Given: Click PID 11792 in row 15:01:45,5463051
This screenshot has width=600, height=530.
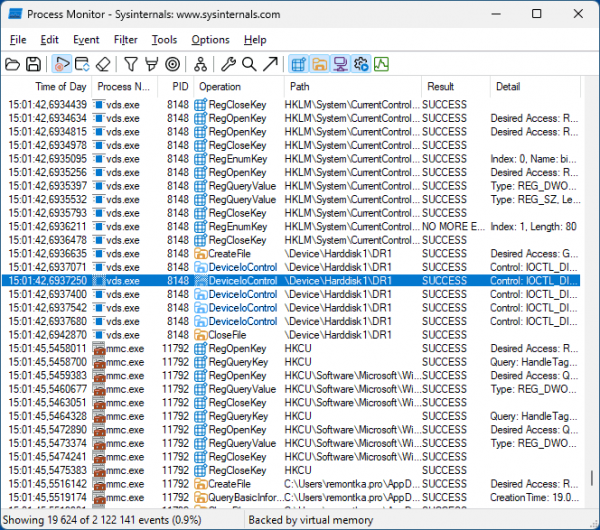Looking at the screenshot, I should (175, 403).
